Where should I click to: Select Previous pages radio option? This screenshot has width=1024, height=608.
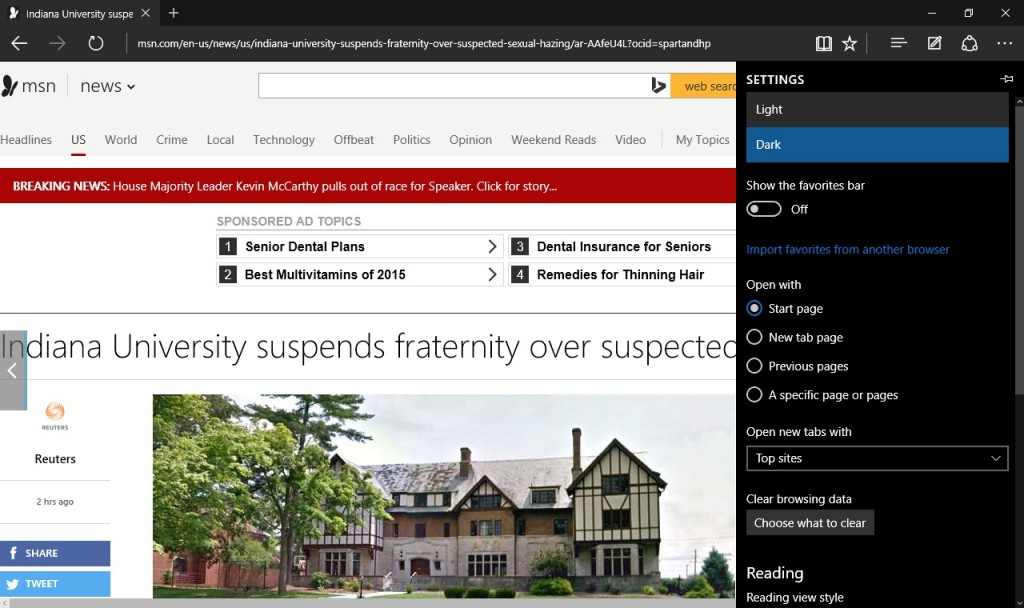pyautogui.click(x=755, y=366)
